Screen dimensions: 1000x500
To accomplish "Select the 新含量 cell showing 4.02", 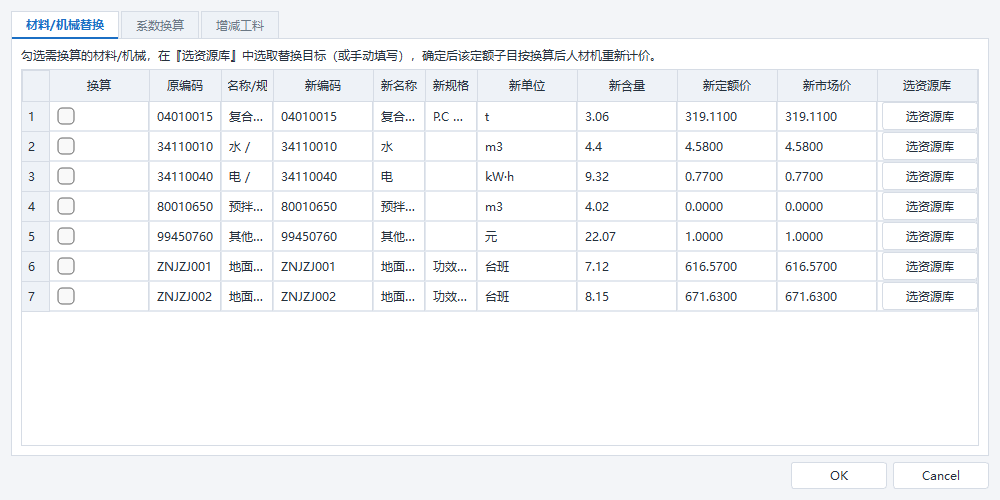I will [x=627, y=207].
